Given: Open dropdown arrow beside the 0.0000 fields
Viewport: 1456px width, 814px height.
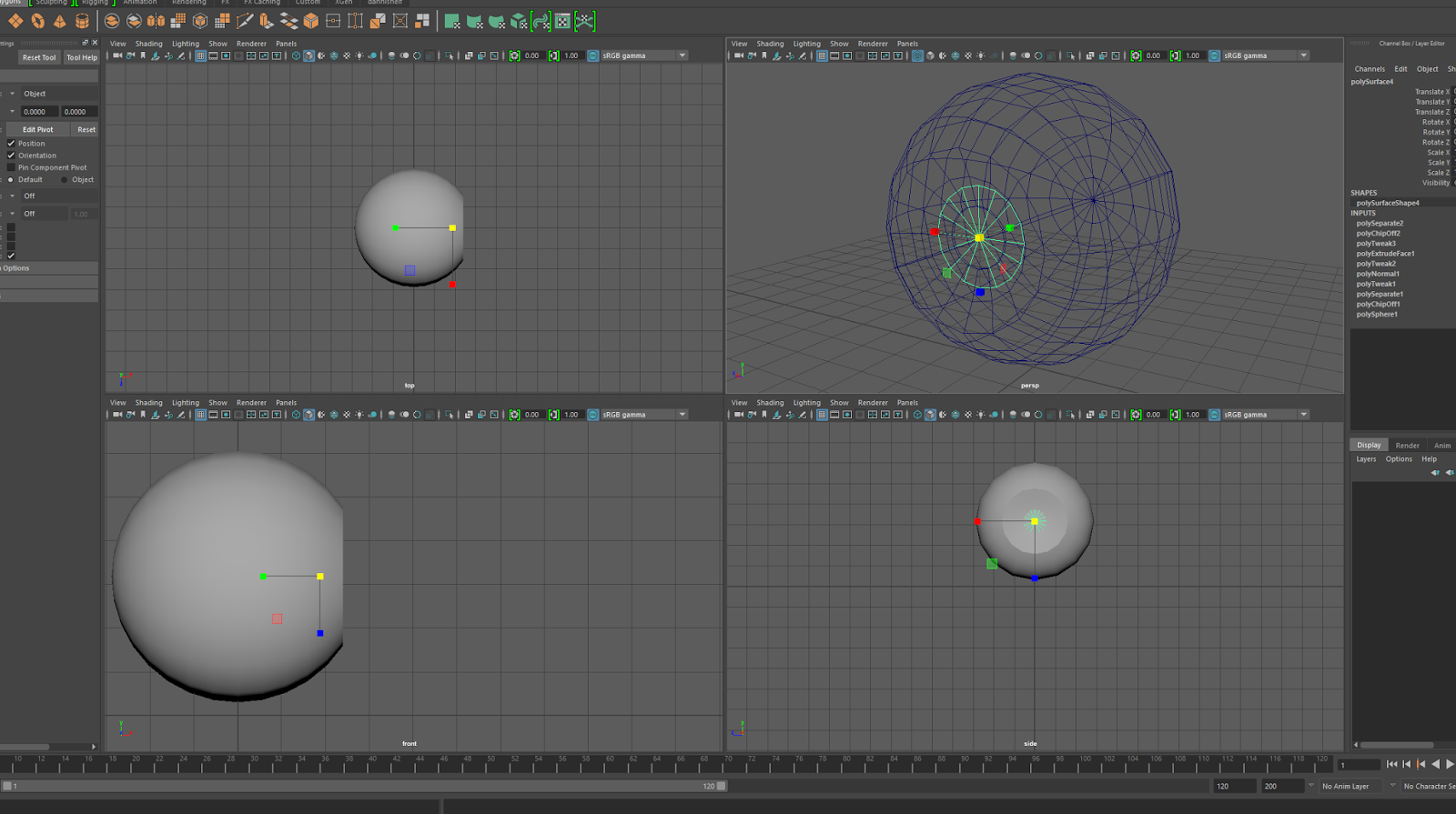Looking at the screenshot, I should pos(12,112).
